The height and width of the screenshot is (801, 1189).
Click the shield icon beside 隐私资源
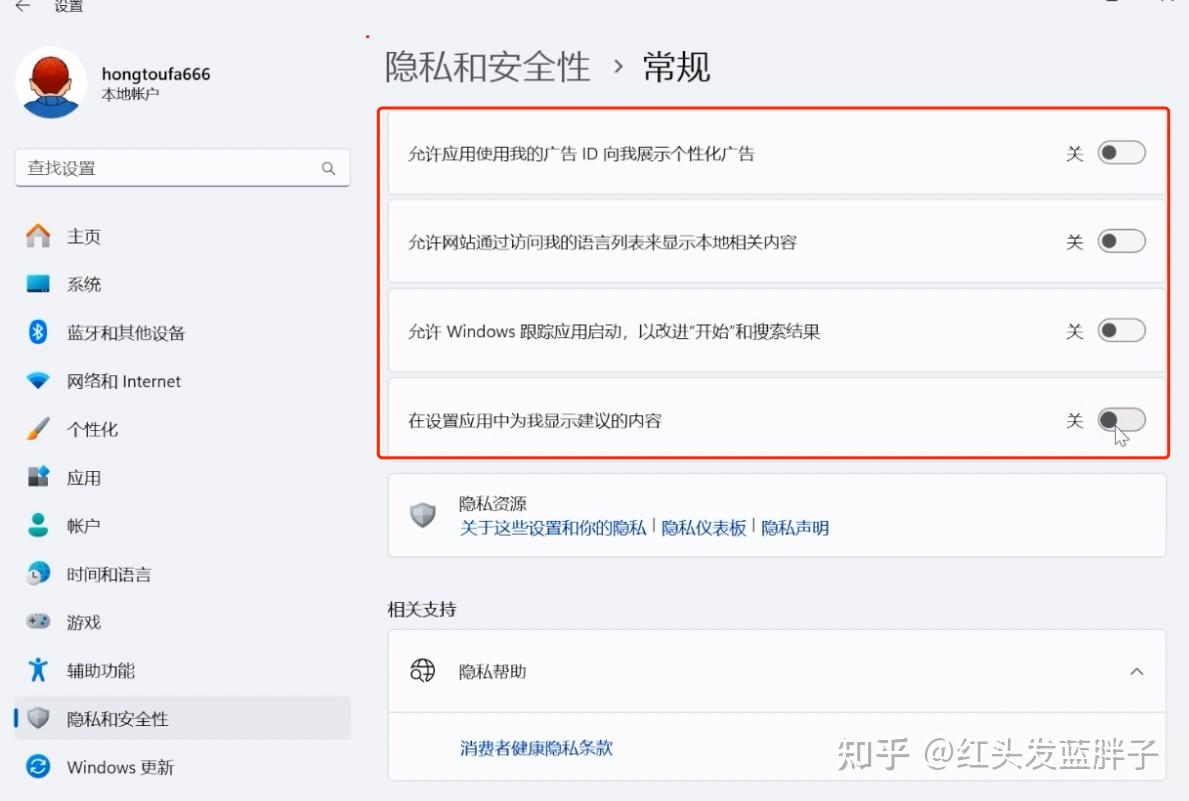(422, 515)
